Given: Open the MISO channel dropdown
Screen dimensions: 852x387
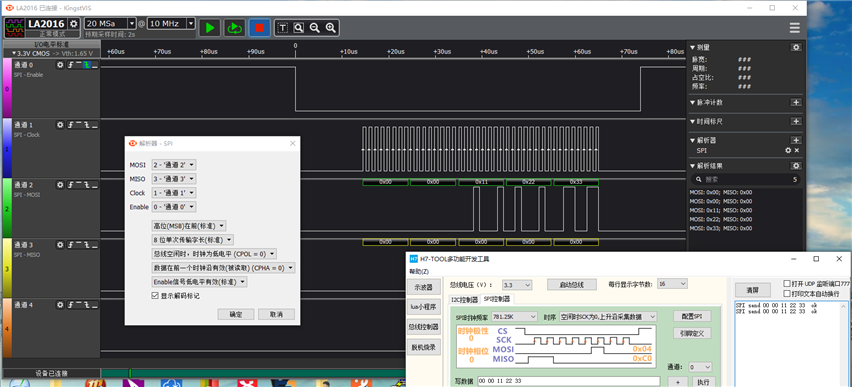Looking at the screenshot, I should (x=174, y=179).
